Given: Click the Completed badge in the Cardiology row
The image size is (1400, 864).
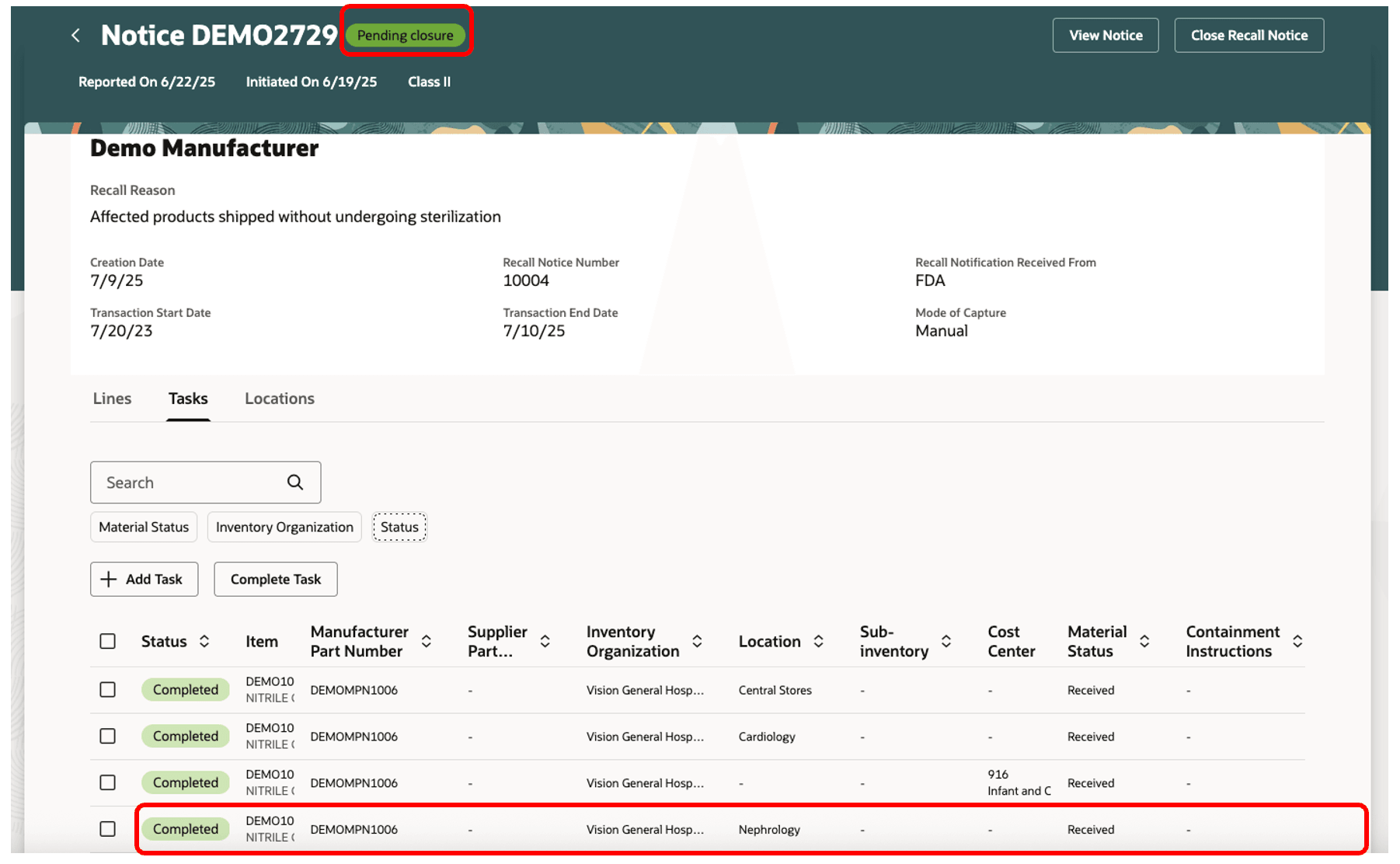Looking at the screenshot, I should click(186, 736).
